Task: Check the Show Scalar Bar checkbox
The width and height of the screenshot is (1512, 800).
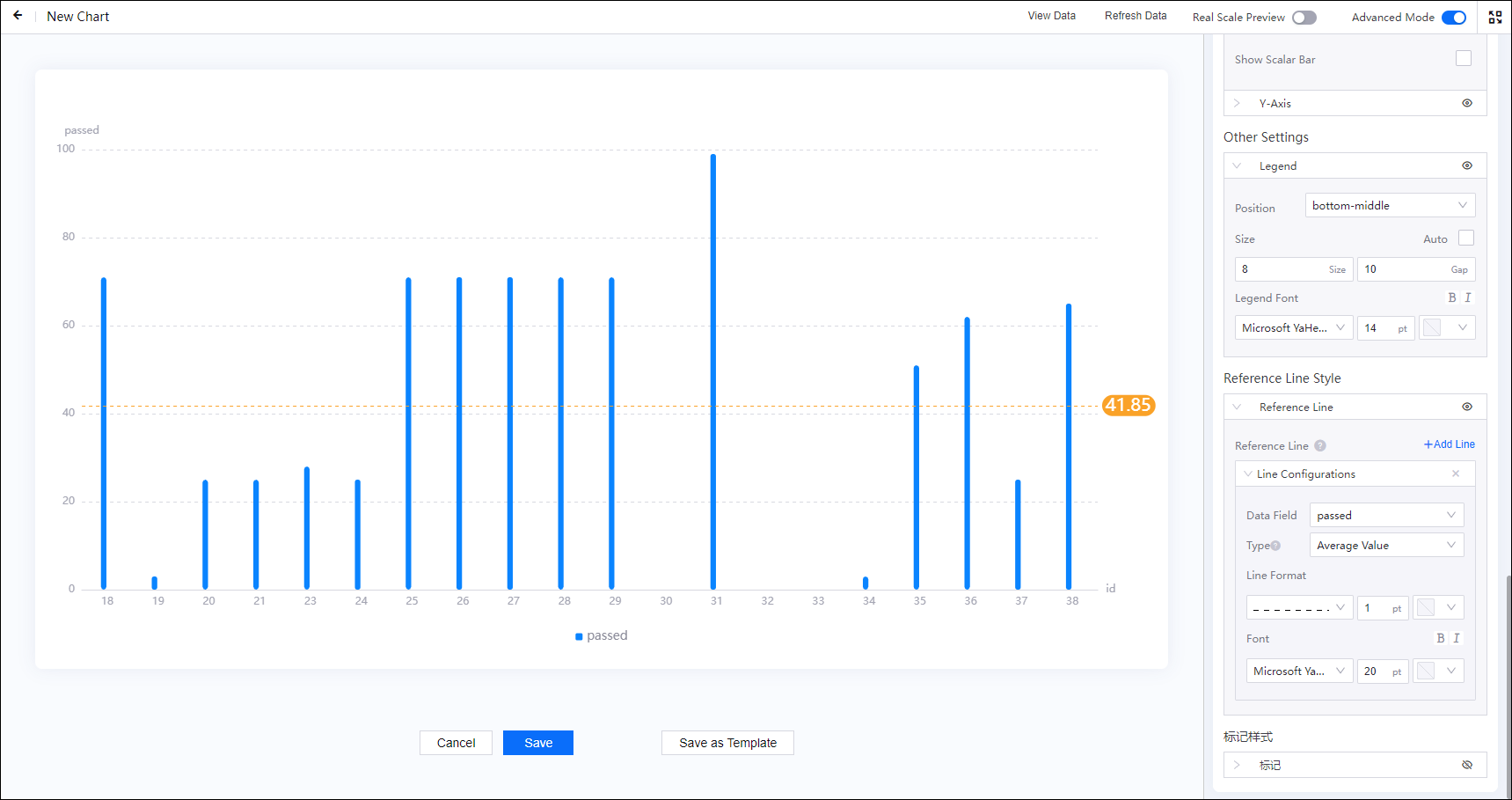Action: click(x=1463, y=59)
